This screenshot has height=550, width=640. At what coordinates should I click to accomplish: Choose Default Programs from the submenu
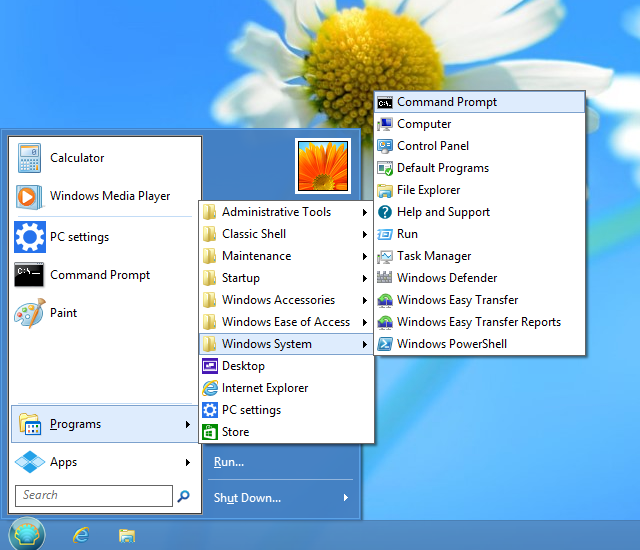(x=442, y=168)
